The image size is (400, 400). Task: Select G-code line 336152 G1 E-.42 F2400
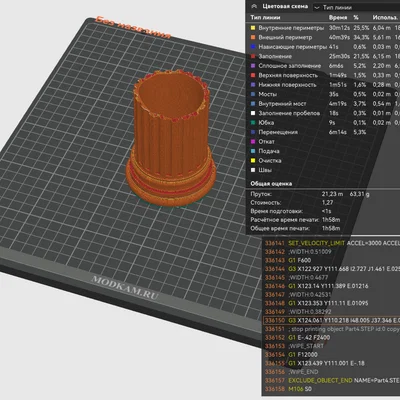click(x=332, y=338)
